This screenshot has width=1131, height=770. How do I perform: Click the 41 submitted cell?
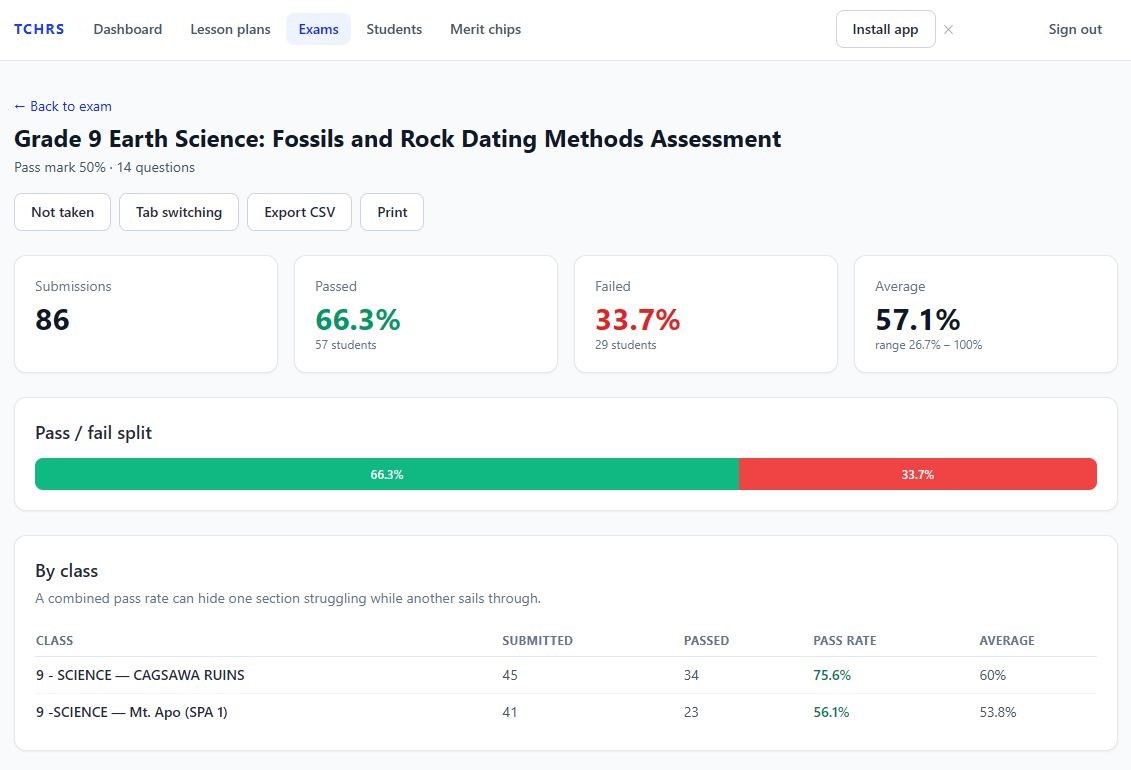coord(510,712)
